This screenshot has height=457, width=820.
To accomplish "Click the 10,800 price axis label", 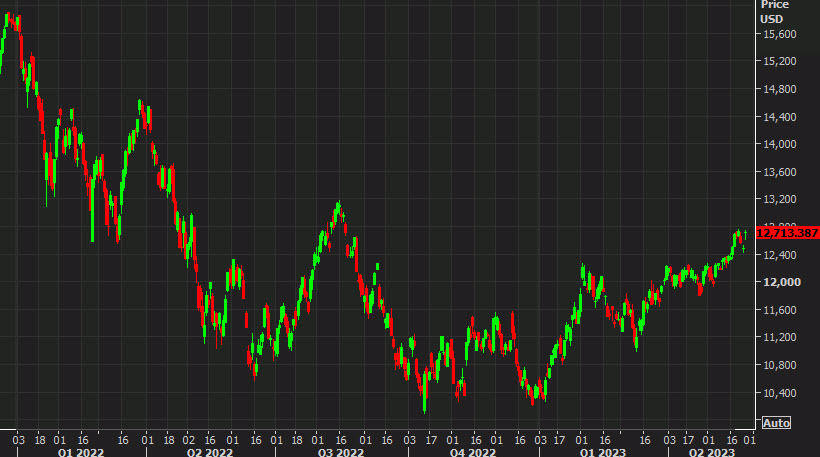I will (780, 365).
